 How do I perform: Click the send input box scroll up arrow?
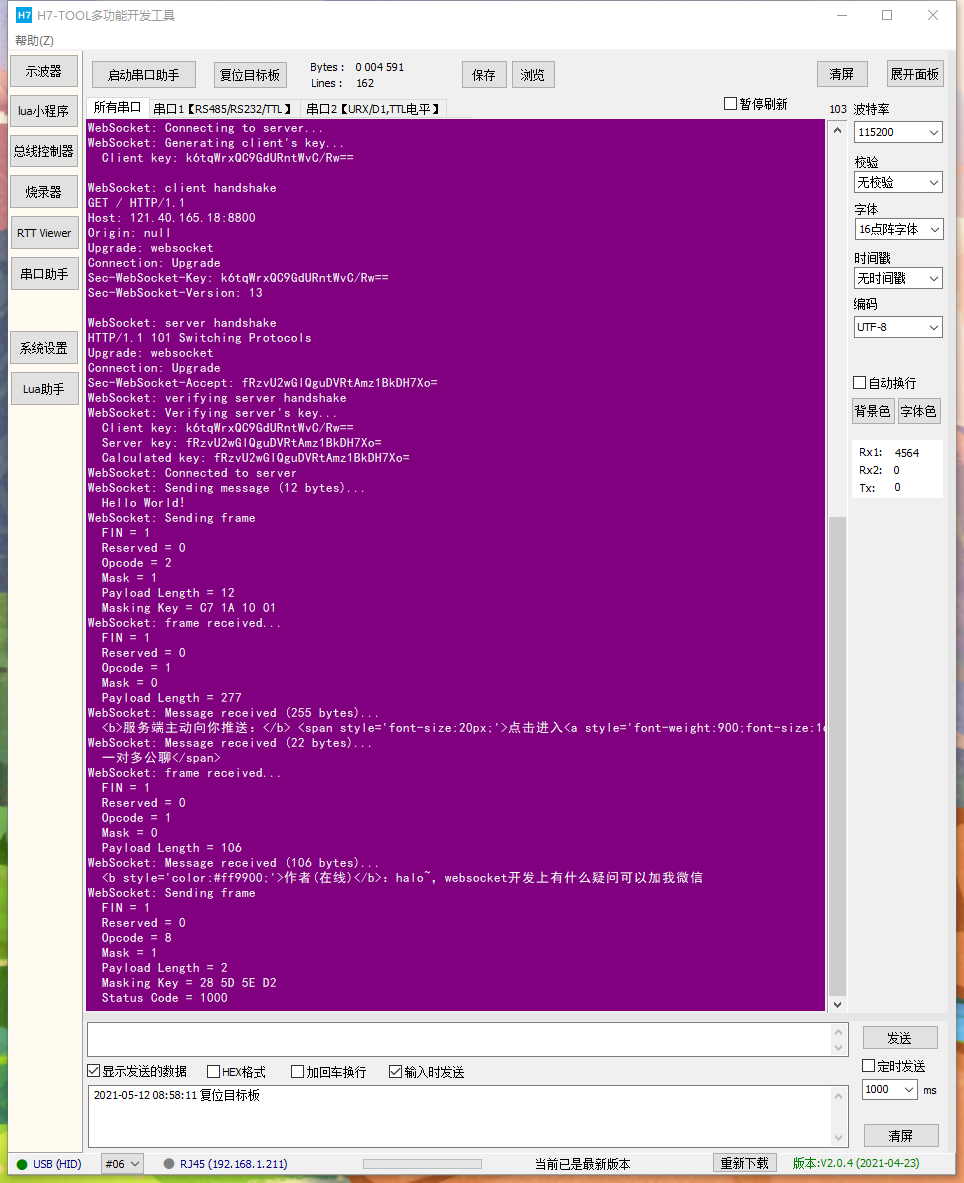[839, 1031]
